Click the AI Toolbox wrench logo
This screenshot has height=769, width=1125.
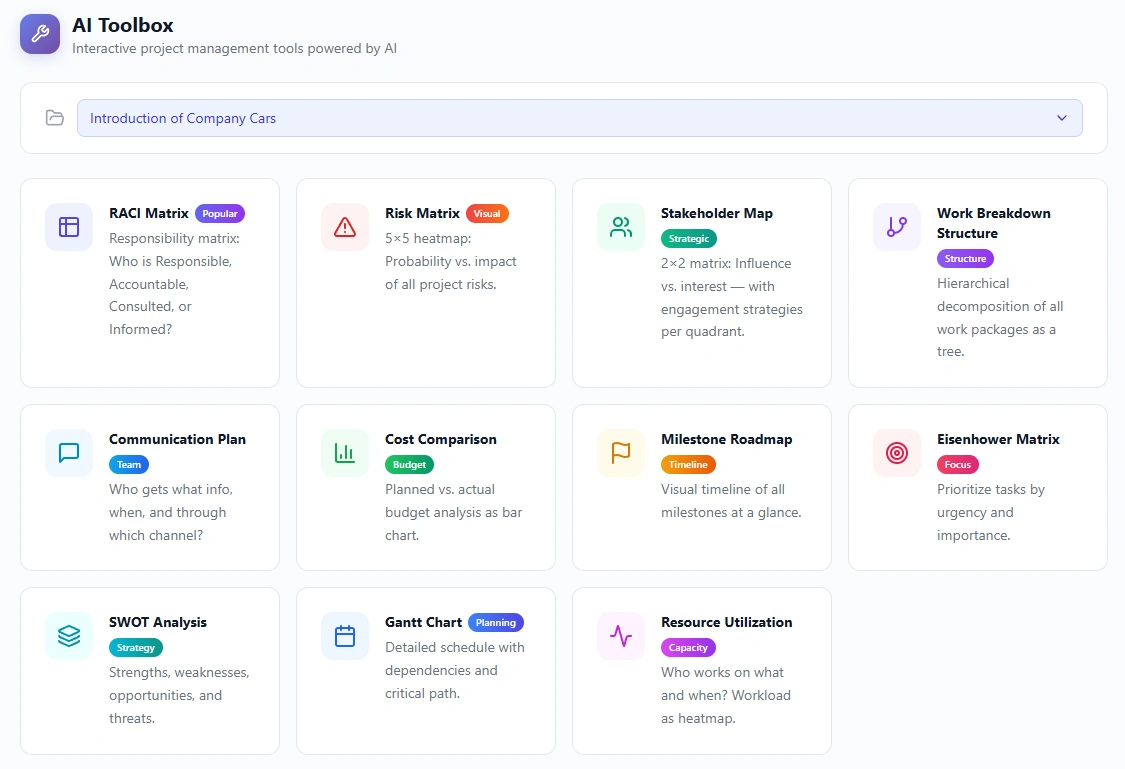[40, 34]
